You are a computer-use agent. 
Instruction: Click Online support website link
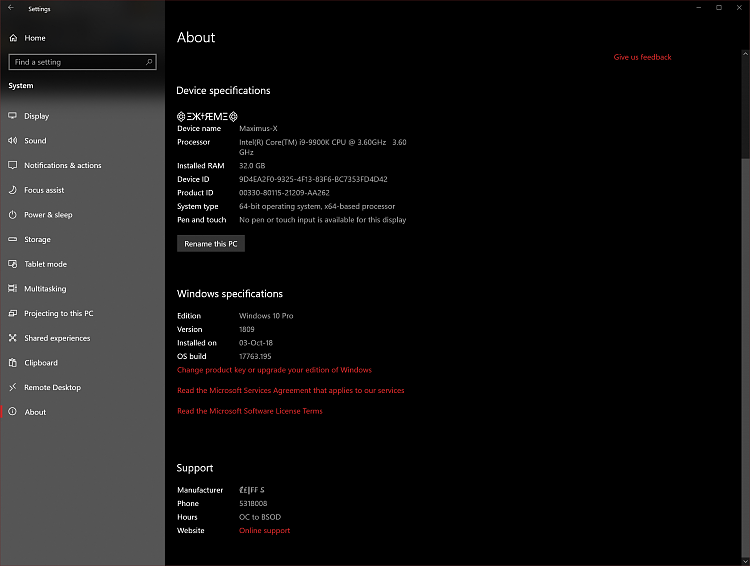(265, 531)
